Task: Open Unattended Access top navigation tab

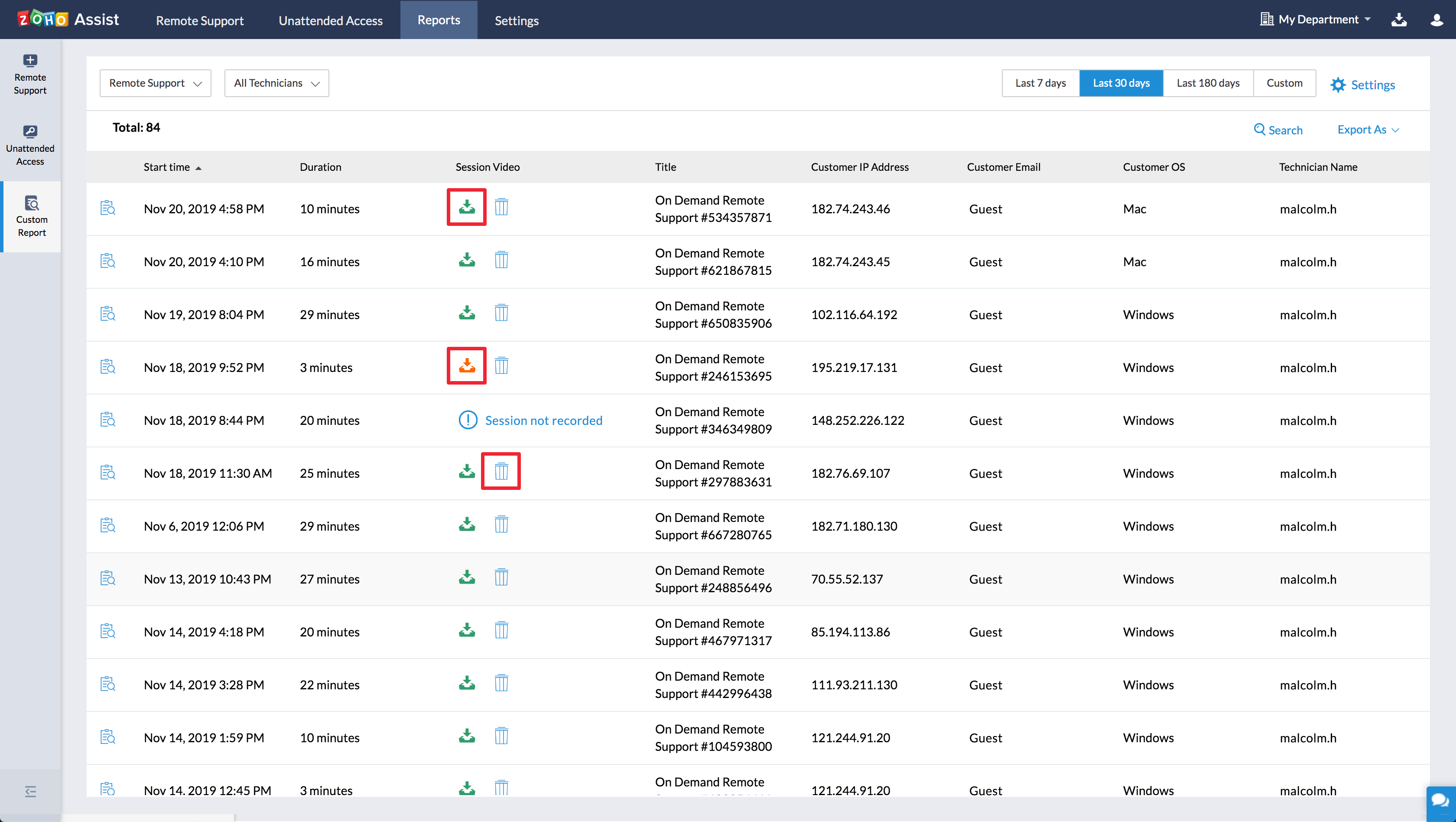Action: (331, 20)
